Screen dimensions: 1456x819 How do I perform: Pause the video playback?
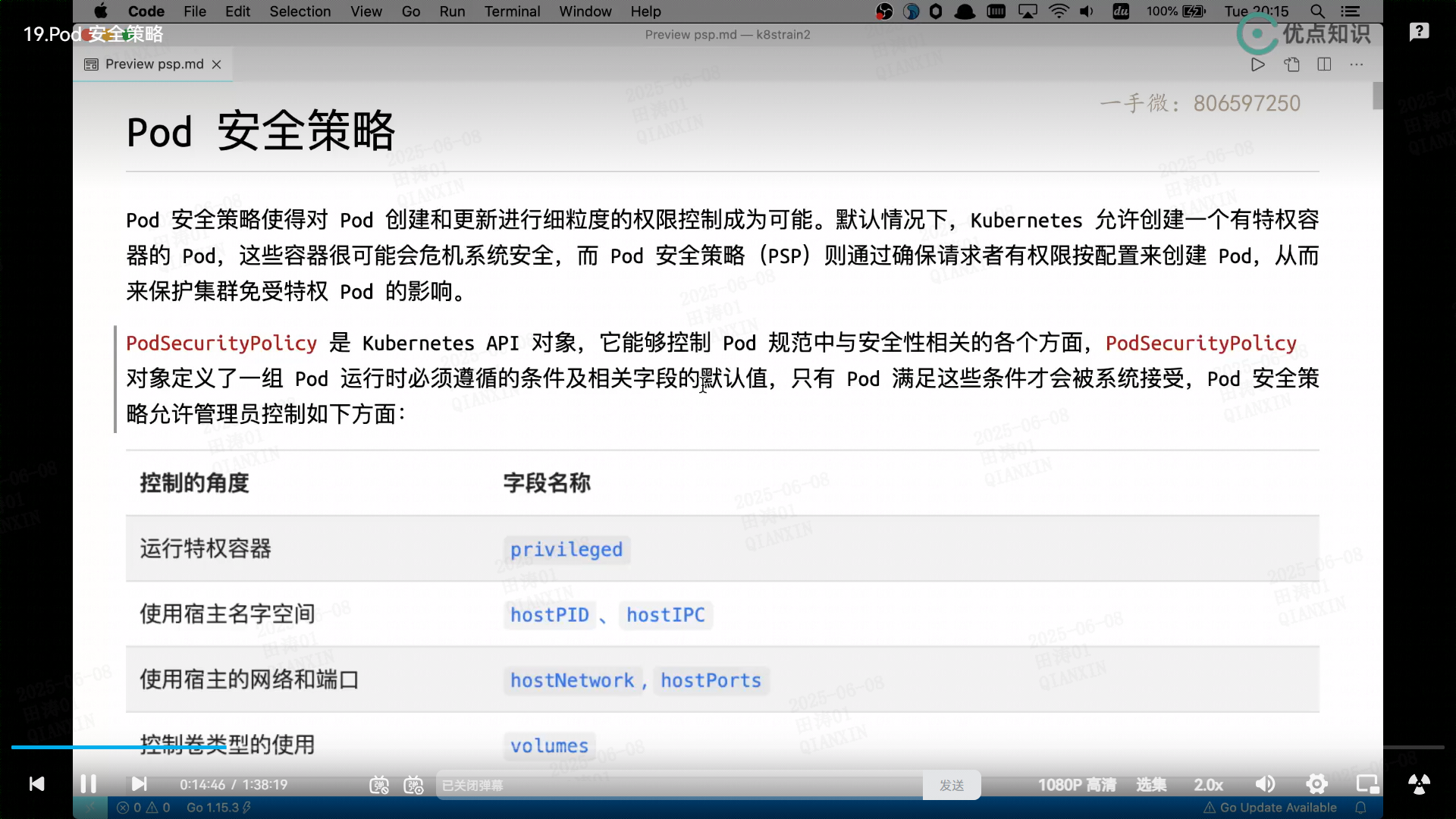(88, 784)
